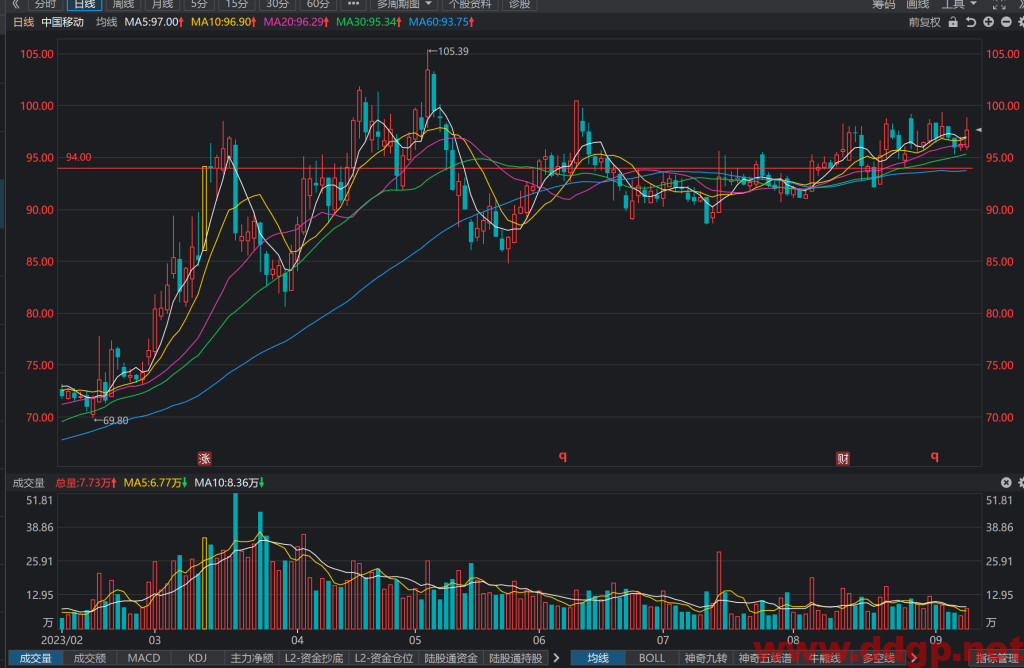The height and width of the screenshot is (668, 1024).
Task: Close the 成交量 volume panel
Action: tap(1006, 483)
